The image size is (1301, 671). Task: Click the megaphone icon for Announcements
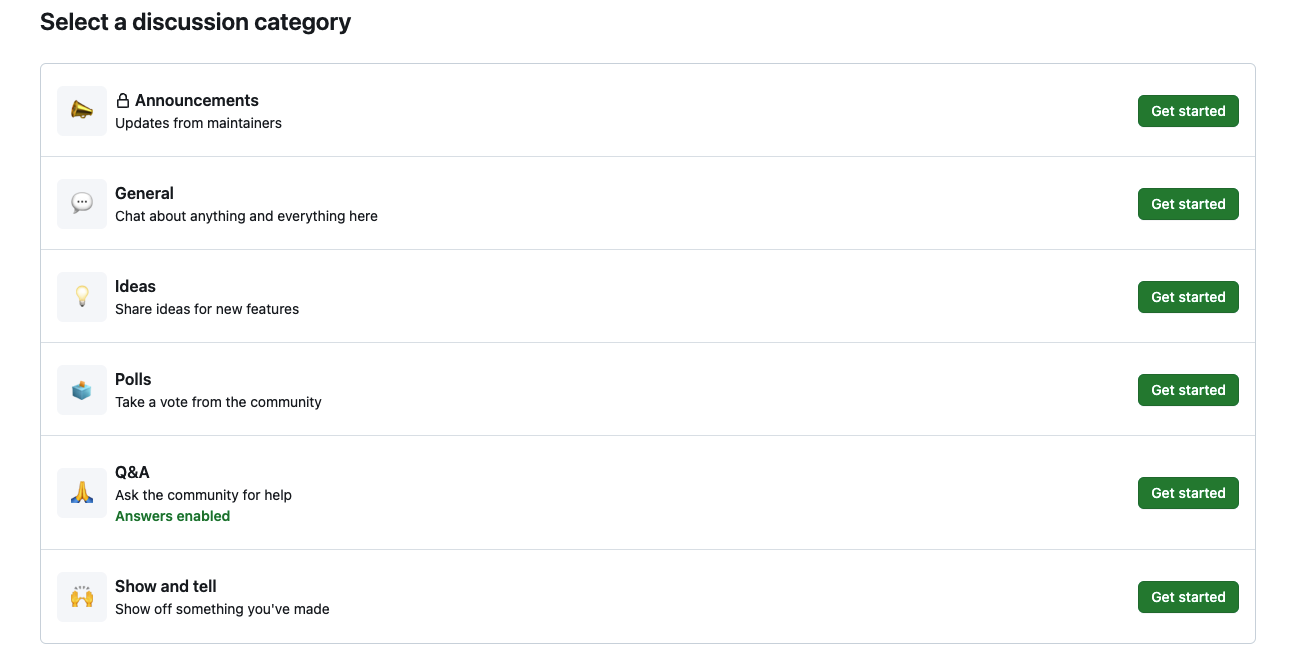(x=82, y=111)
